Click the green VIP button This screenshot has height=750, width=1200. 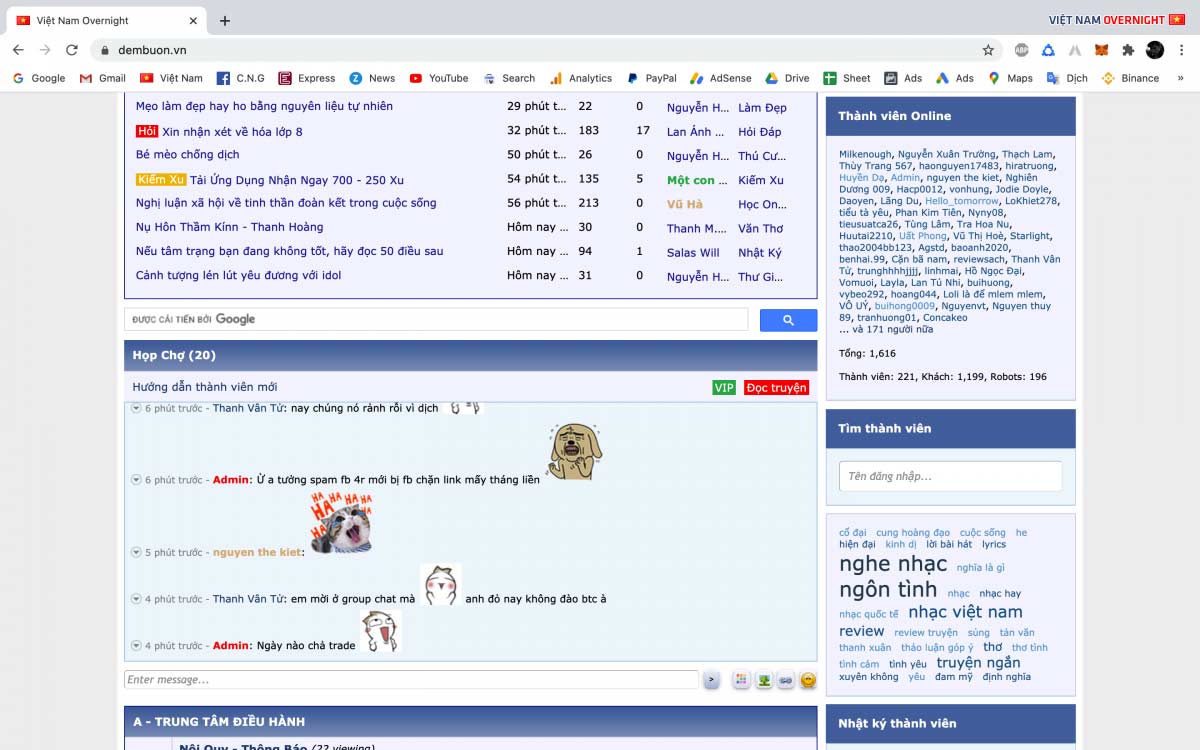[724, 388]
